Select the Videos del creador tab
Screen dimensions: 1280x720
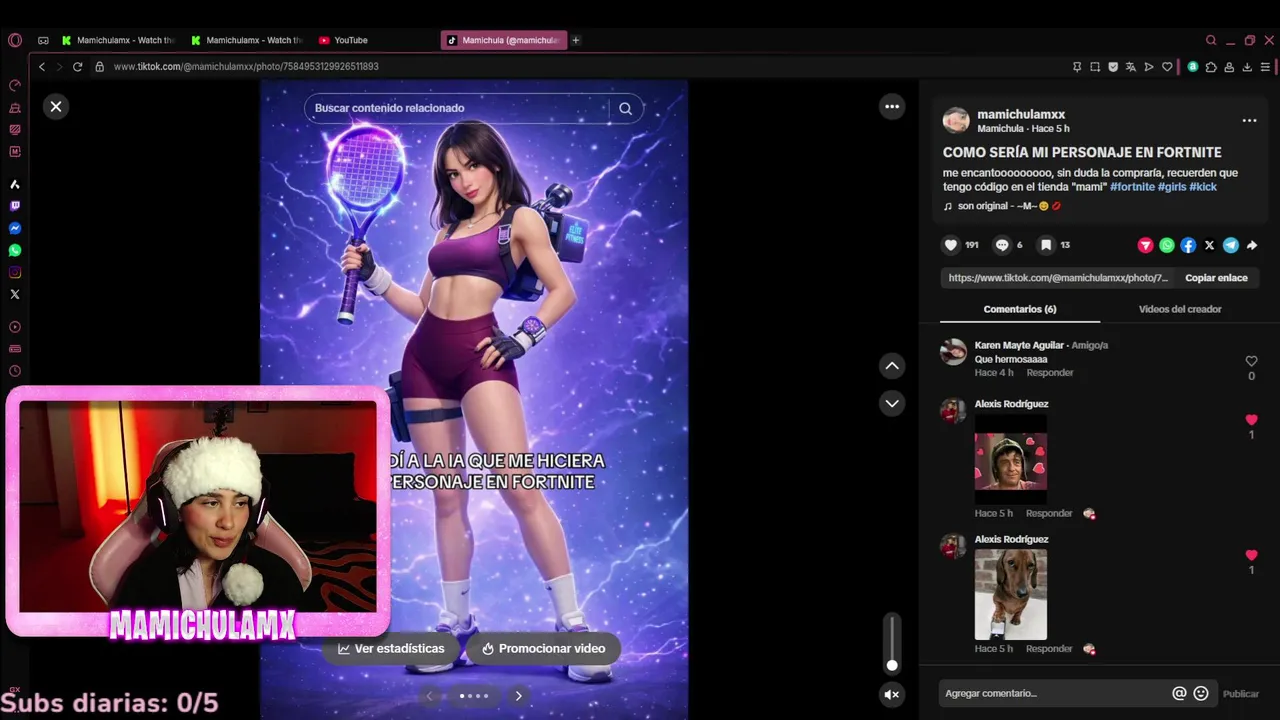(x=1180, y=309)
